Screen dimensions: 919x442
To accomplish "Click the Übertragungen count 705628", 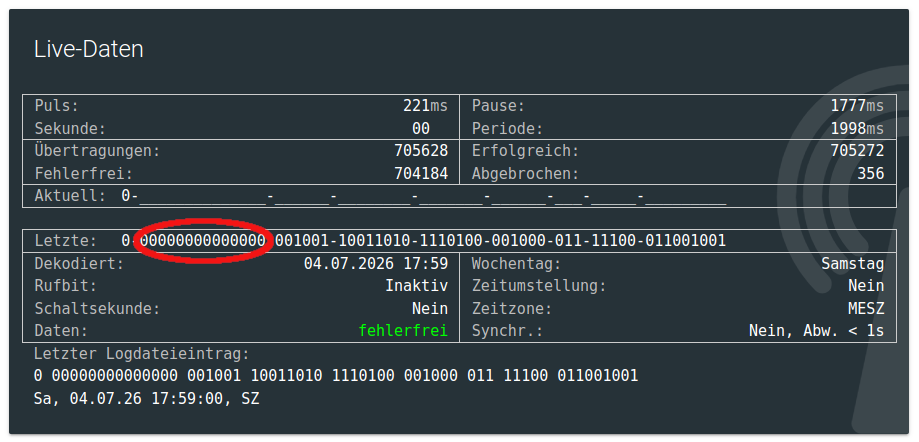I will coord(421,151).
